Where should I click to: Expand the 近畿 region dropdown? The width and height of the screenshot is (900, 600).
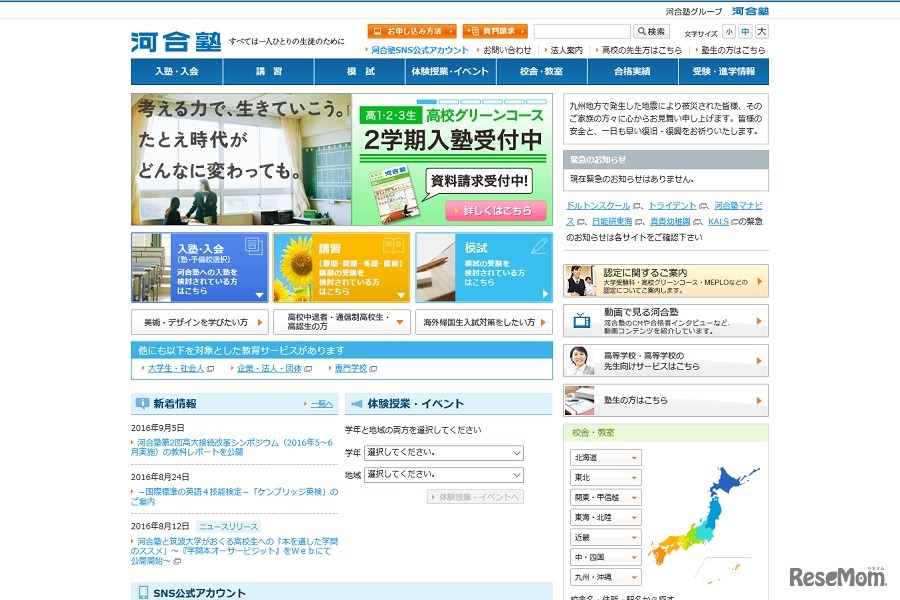click(x=606, y=537)
